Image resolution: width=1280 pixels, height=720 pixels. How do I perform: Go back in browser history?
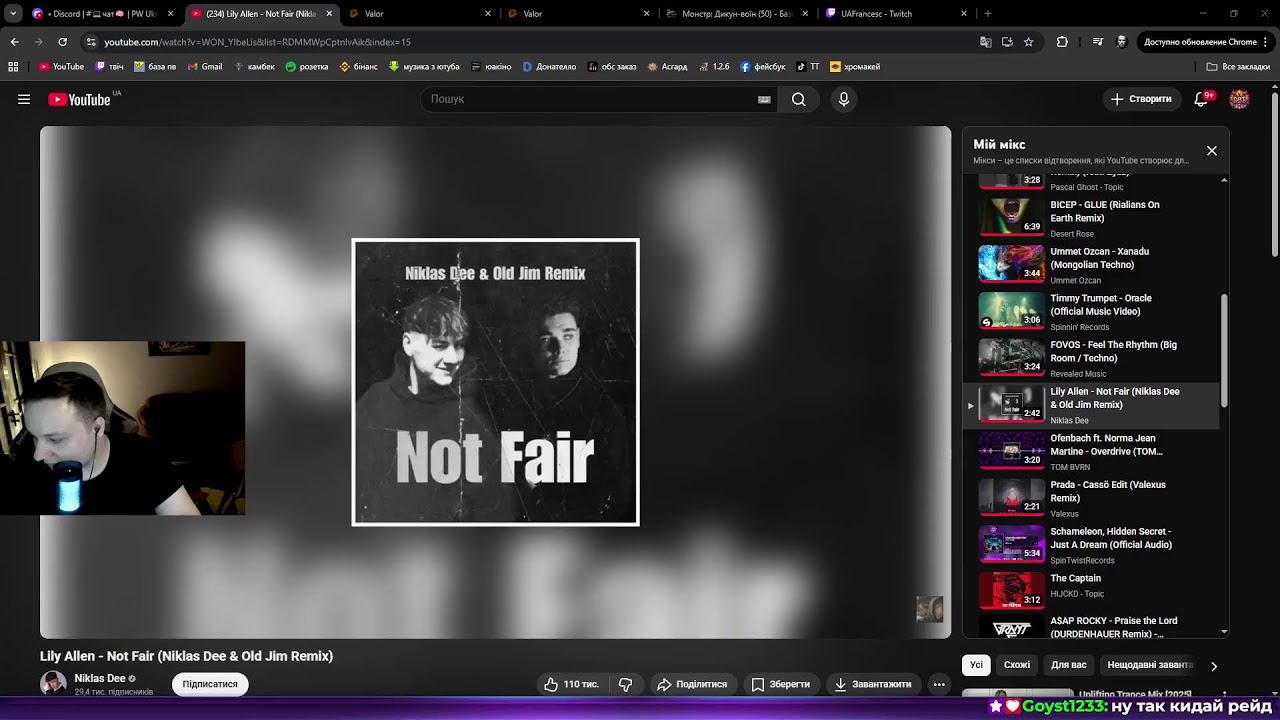14,42
